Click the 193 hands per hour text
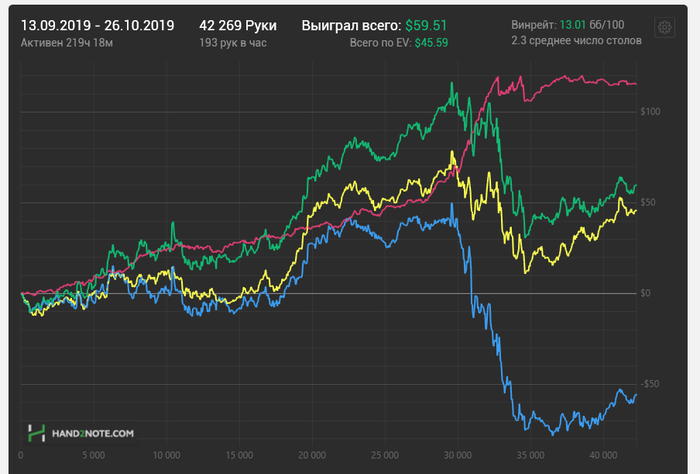Image resolution: width=700 pixels, height=474 pixels. pos(235,43)
